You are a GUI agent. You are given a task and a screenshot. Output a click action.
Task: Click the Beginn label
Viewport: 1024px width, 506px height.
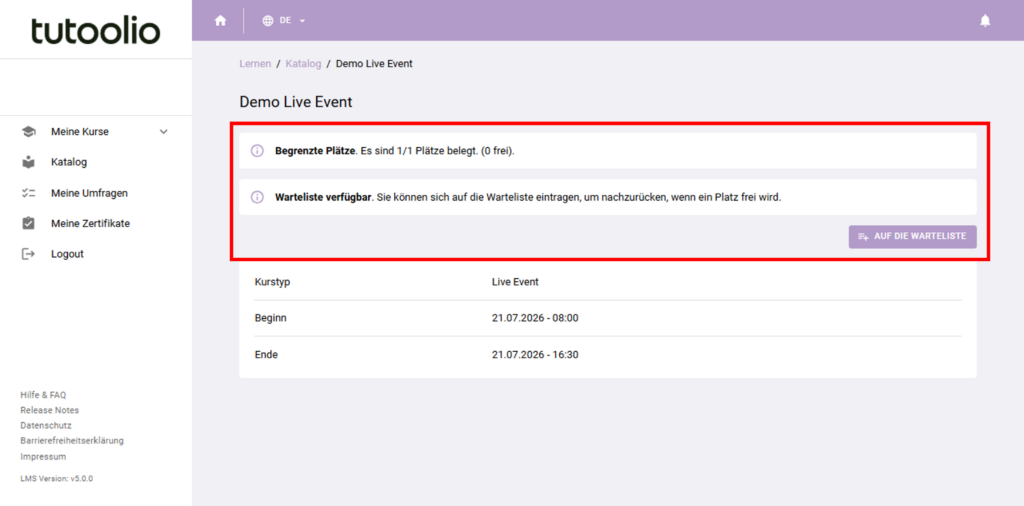coord(270,318)
